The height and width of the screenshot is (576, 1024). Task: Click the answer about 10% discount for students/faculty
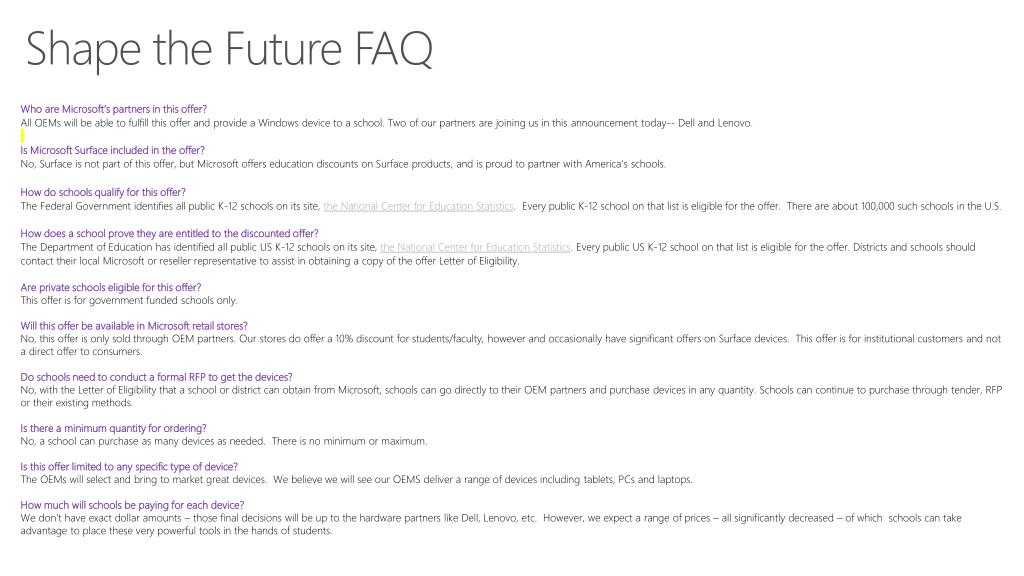click(x=511, y=345)
